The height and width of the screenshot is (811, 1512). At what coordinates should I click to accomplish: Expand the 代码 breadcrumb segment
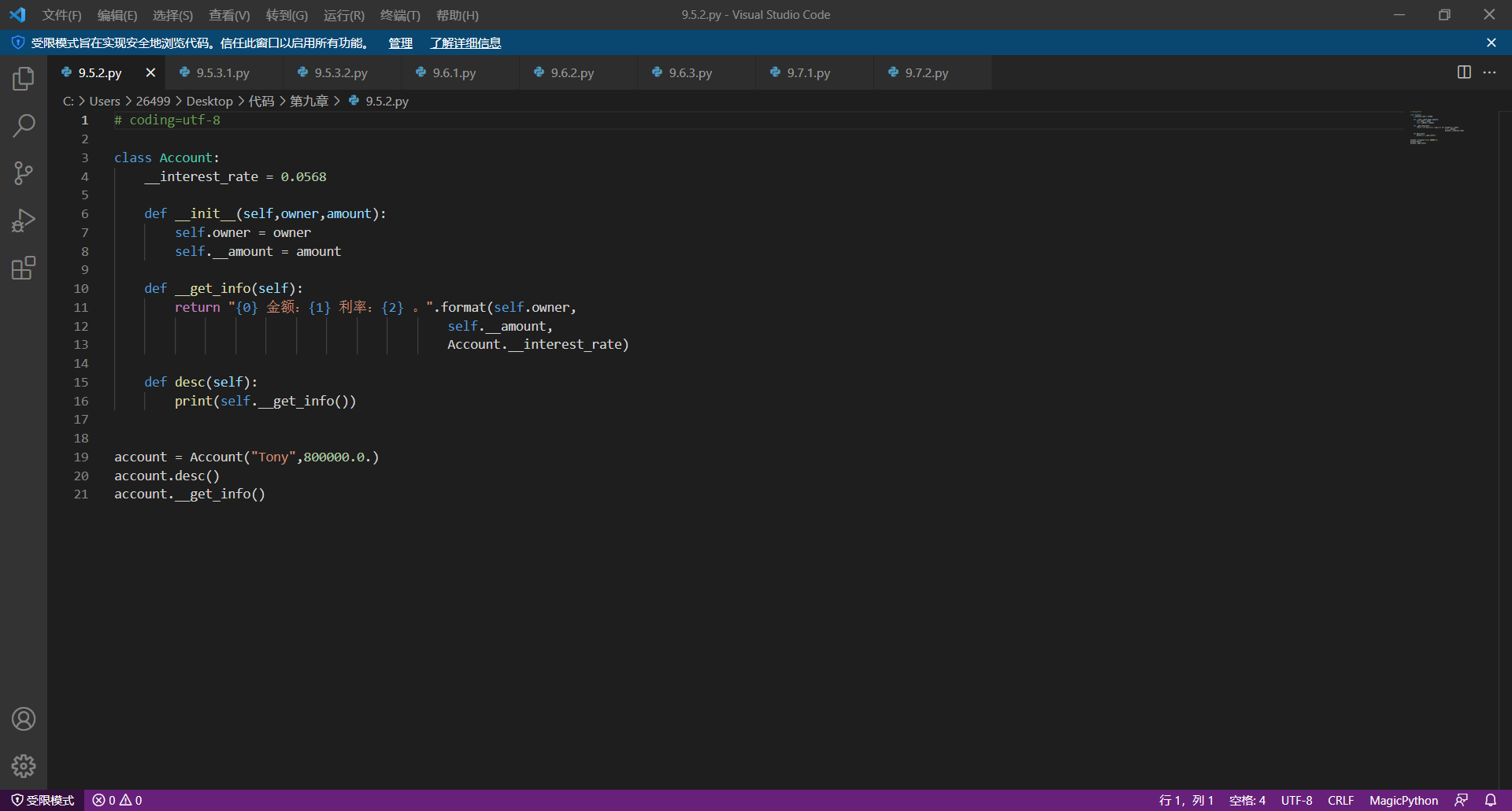coord(261,101)
